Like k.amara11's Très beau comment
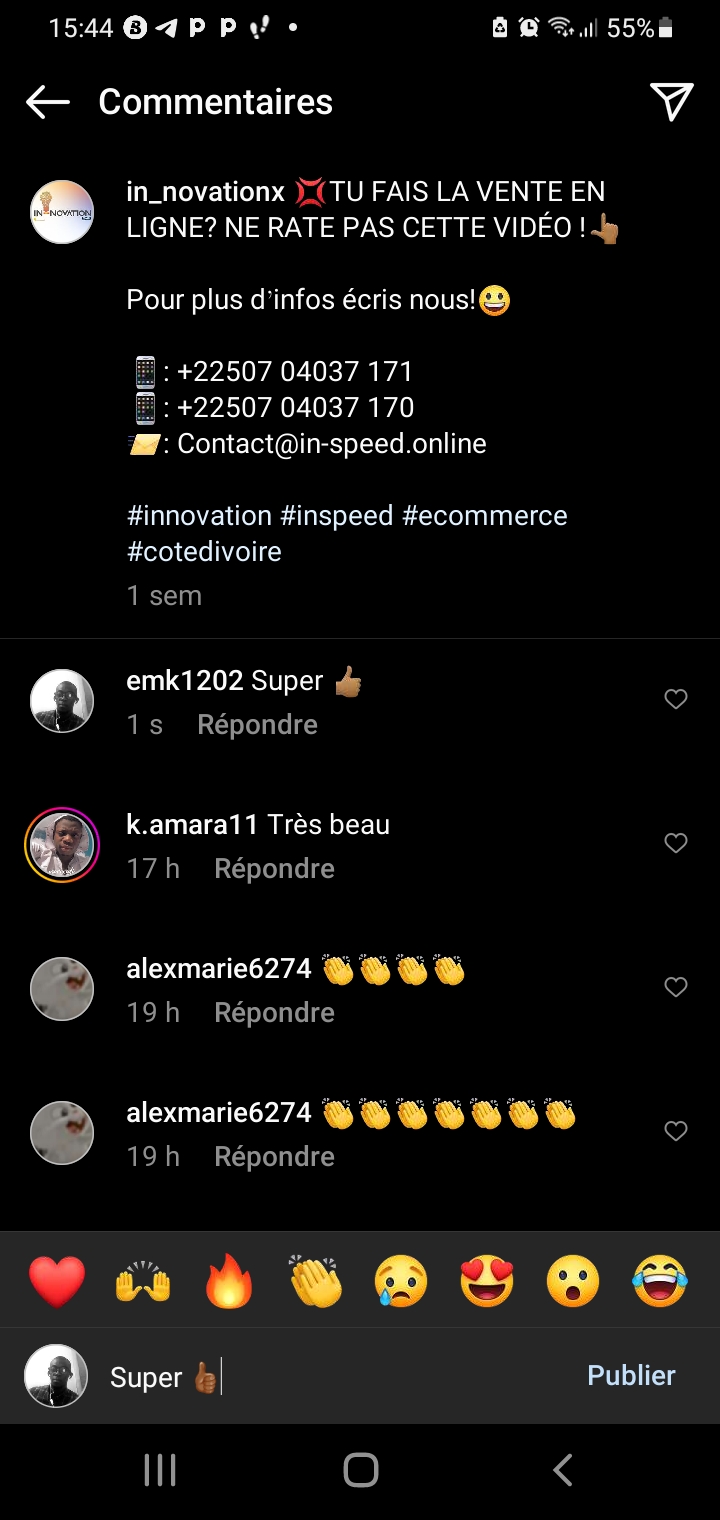This screenshot has height=1520, width=720. 676,843
